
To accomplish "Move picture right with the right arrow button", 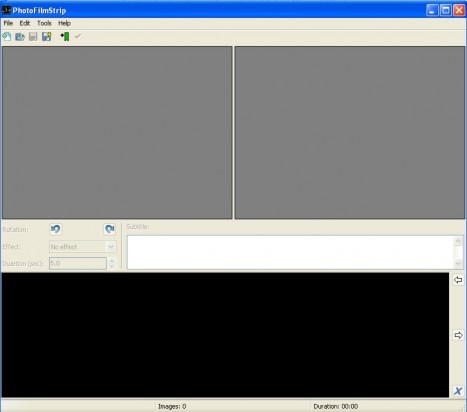I will pos(458,335).
